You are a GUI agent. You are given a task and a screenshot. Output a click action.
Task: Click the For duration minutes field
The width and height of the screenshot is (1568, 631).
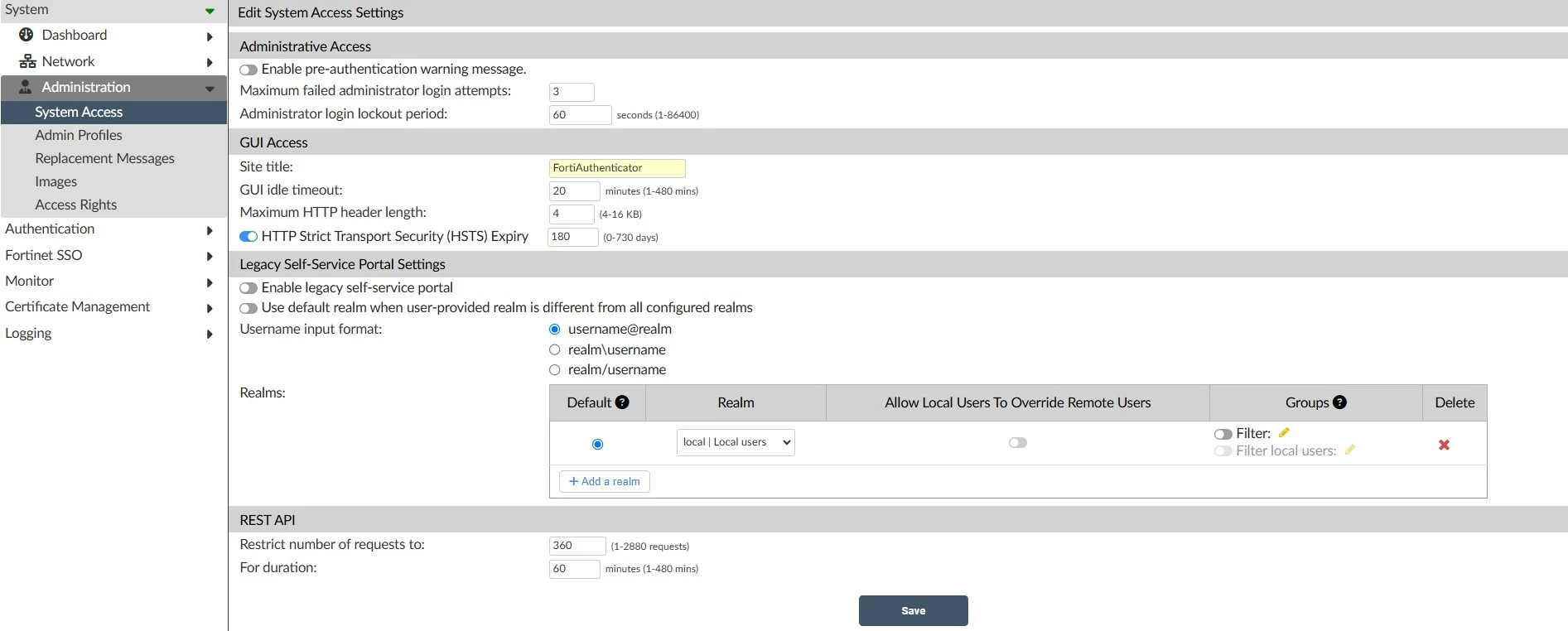(x=574, y=569)
